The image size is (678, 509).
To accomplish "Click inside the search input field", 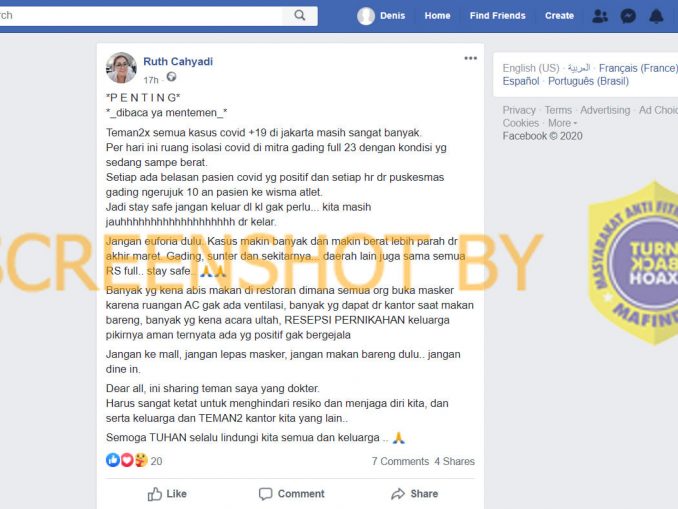I will pyautogui.click(x=141, y=16).
